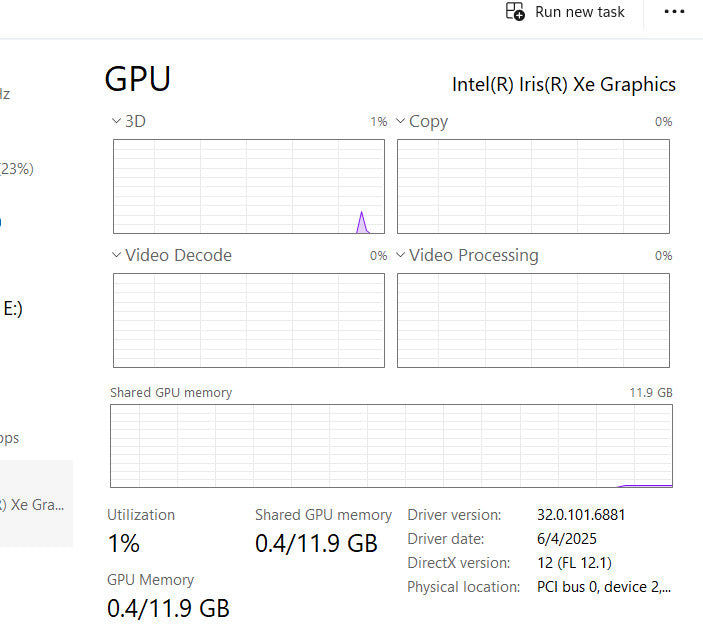This screenshot has width=703, height=642.
Task: Click the Intel(R) Iris(R) Xe Graphics name
Action: pyautogui.click(x=563, y=84)
